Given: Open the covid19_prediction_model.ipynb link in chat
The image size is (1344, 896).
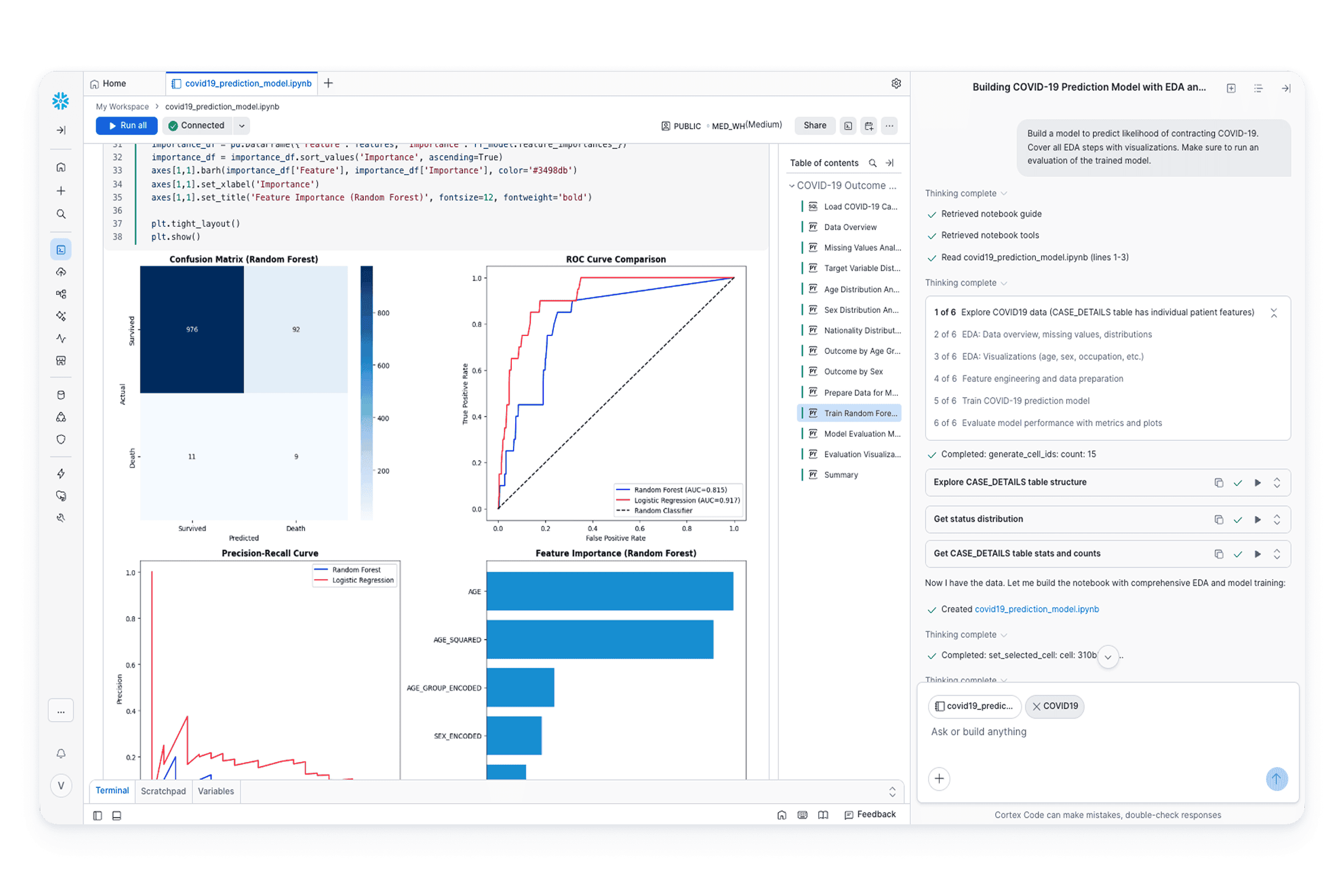Looking at the screenshot, I should click(x=1037, y=609).
